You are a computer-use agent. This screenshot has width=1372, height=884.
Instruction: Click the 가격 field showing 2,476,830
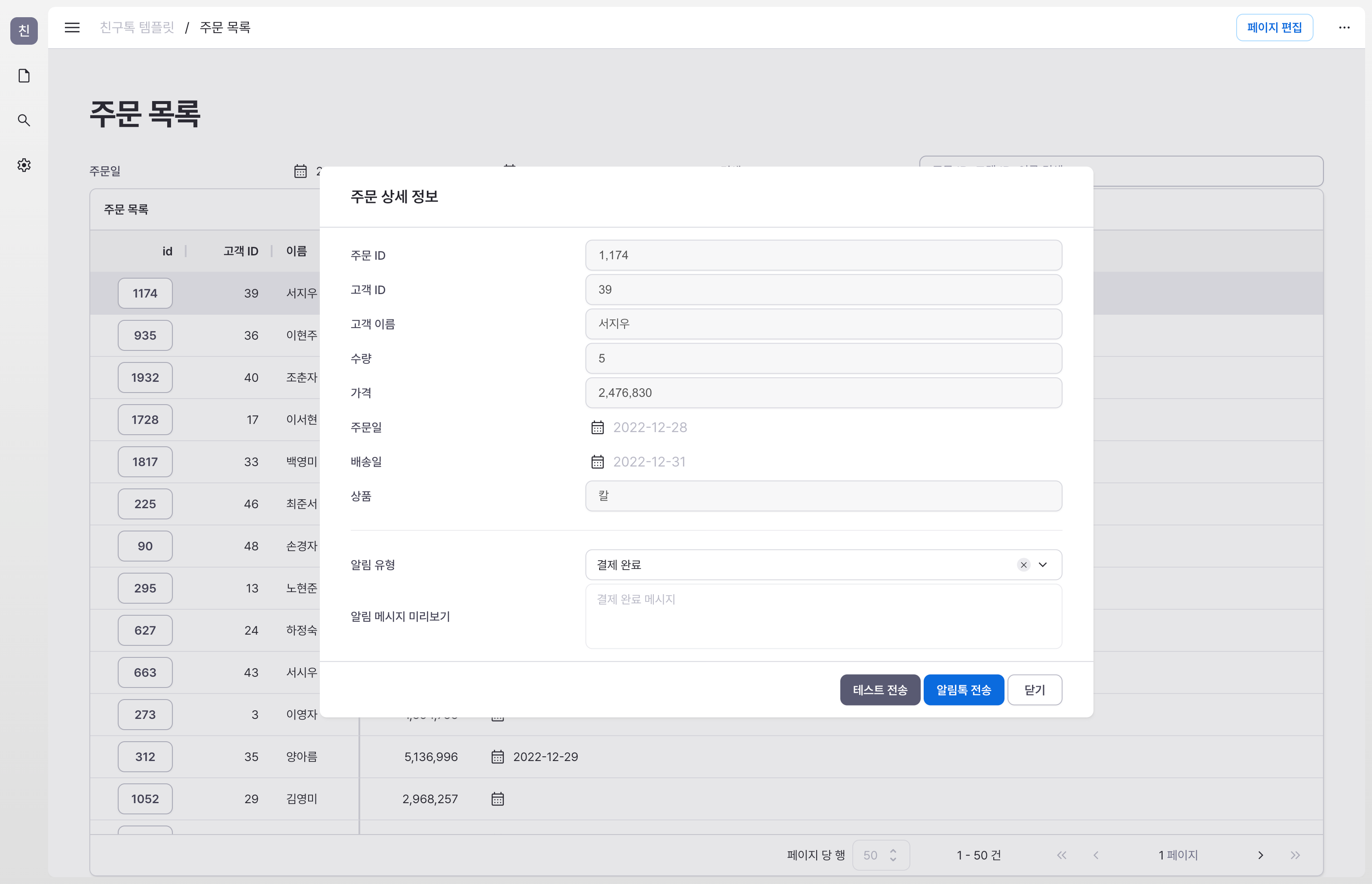[x=824, y=393]
